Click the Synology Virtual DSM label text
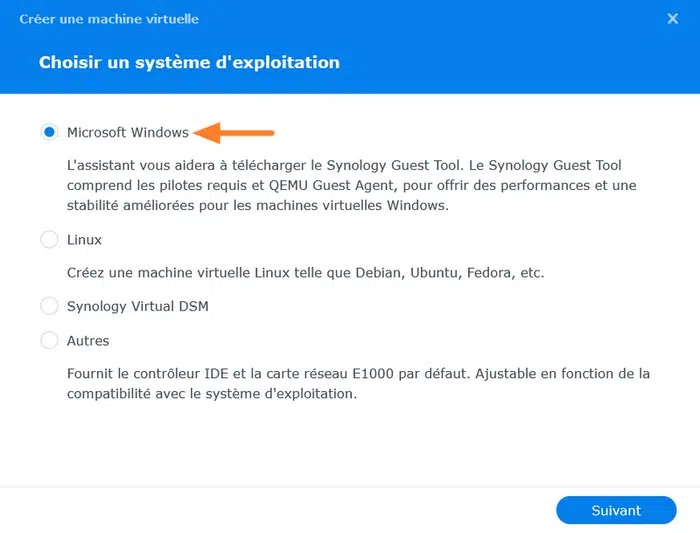This screenshot has height=533, width=700. [x=138, y=306]
